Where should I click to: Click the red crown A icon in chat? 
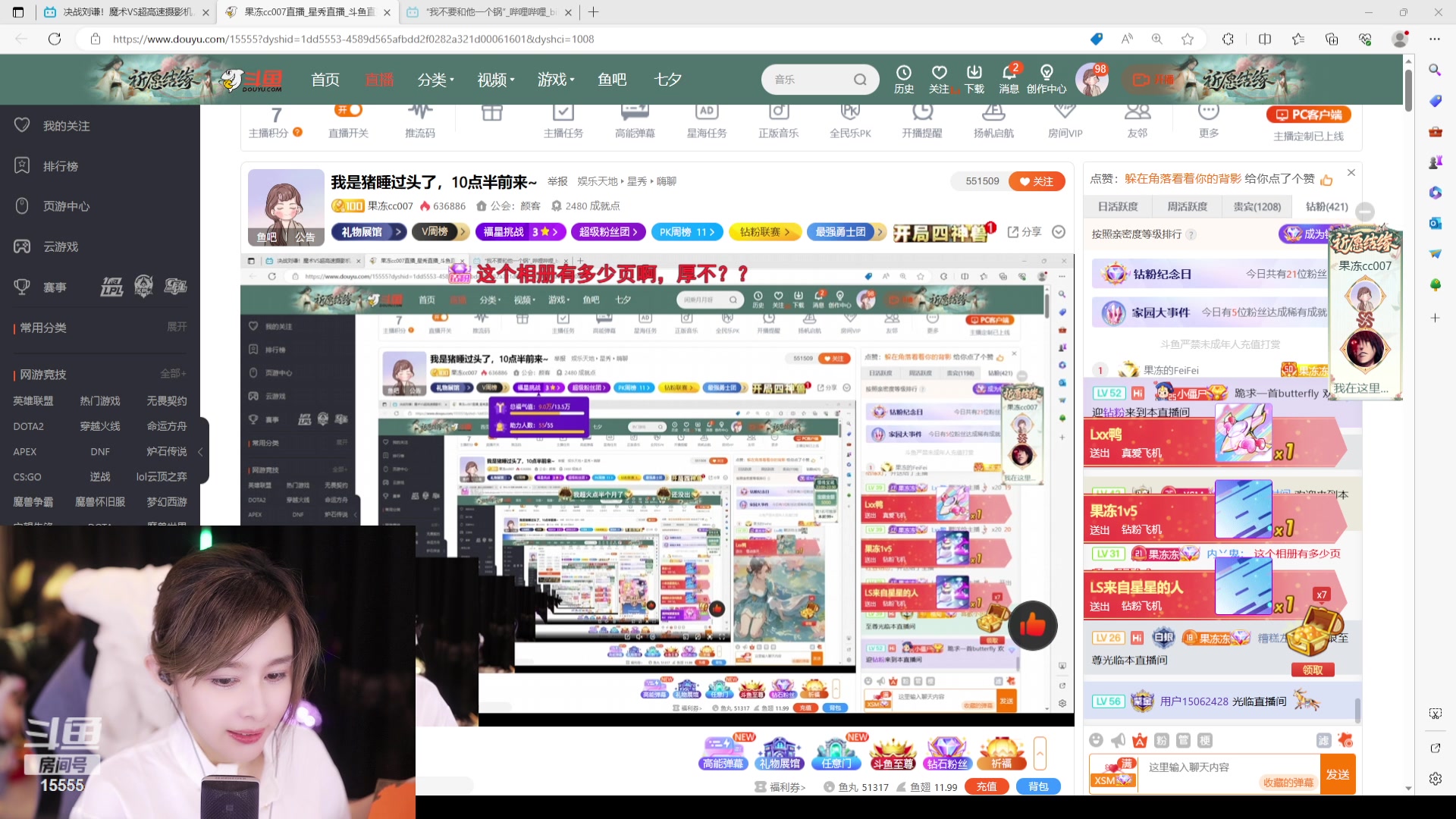click(x=1140, y=740)
